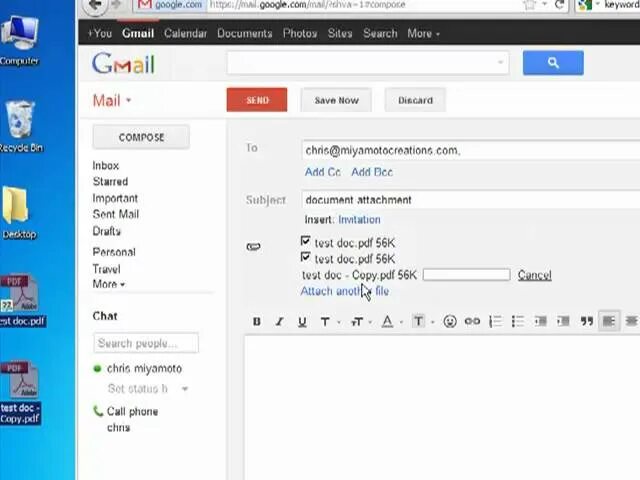Cancel the test doc - Copy.pdf upload
Screen dimensions: 640x480
534,275
